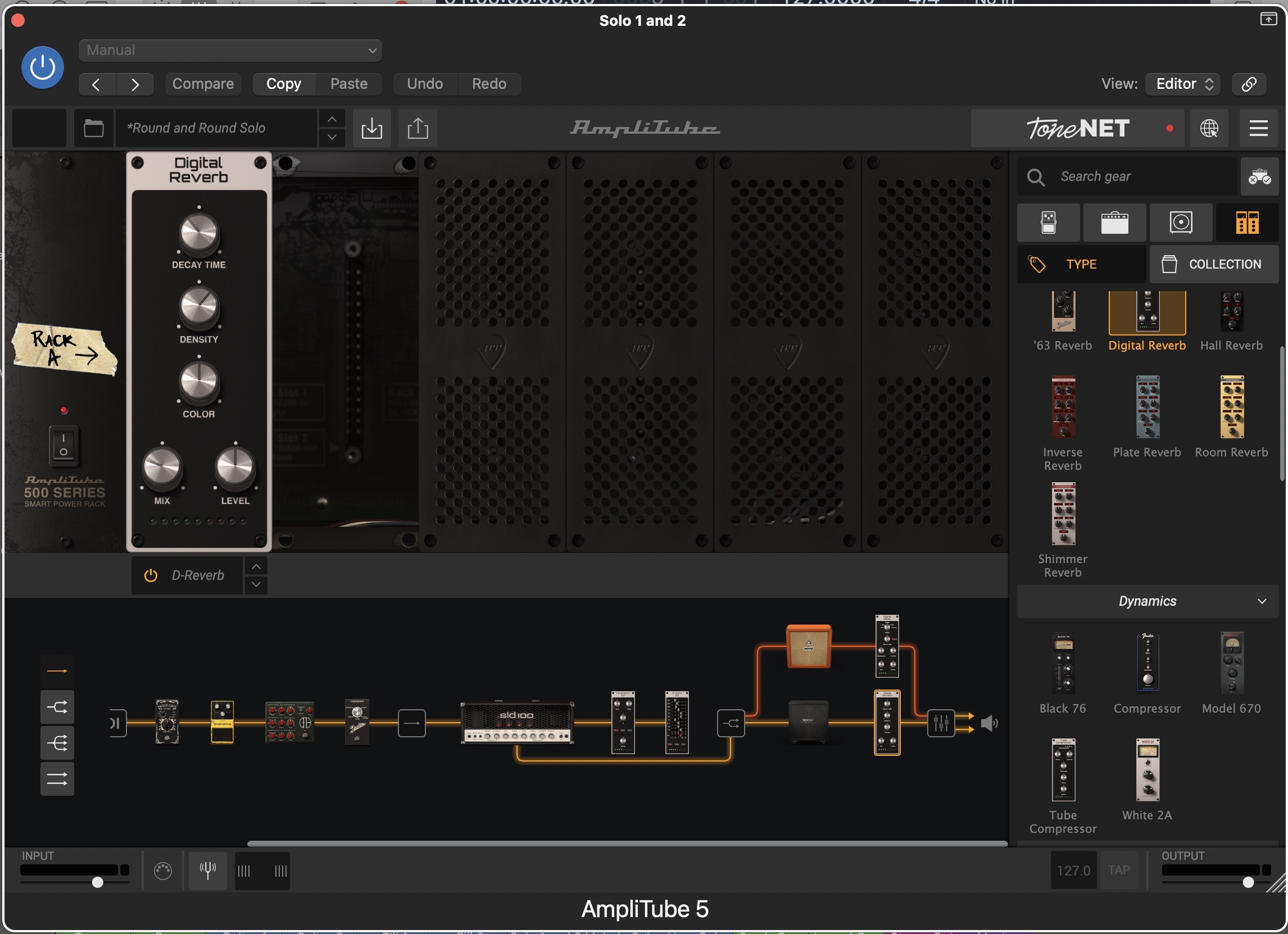Toggle the left input gate bars
The width and height of the screenshot is (1288, 934).
point(244,871)
